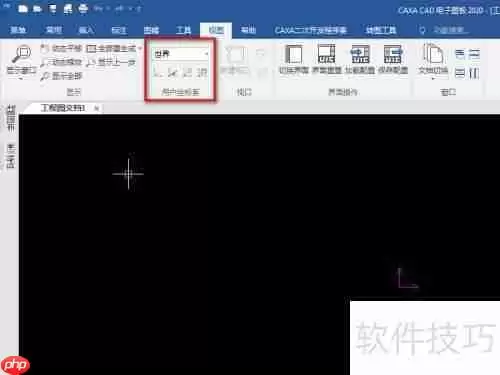Click the 加载配置 load configuration button
Screen dimensions: 500x375
pos(360,59)
